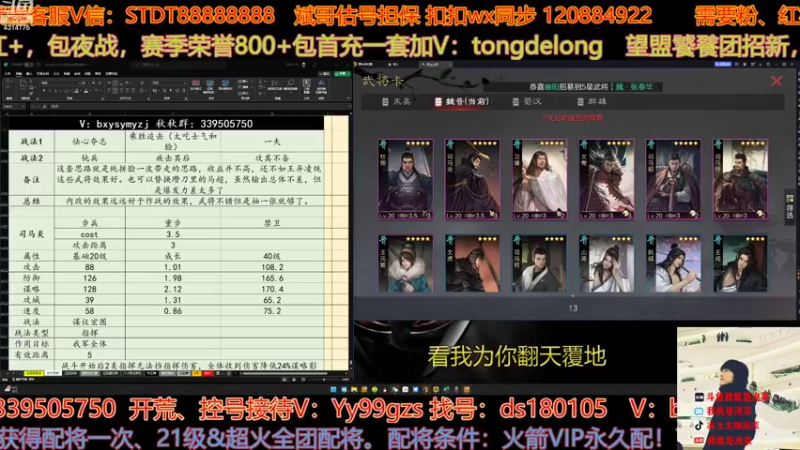Viewport: 800px width, 450px height.
Task: Open File Explorer from the taskbar
Action: [354, 389]
